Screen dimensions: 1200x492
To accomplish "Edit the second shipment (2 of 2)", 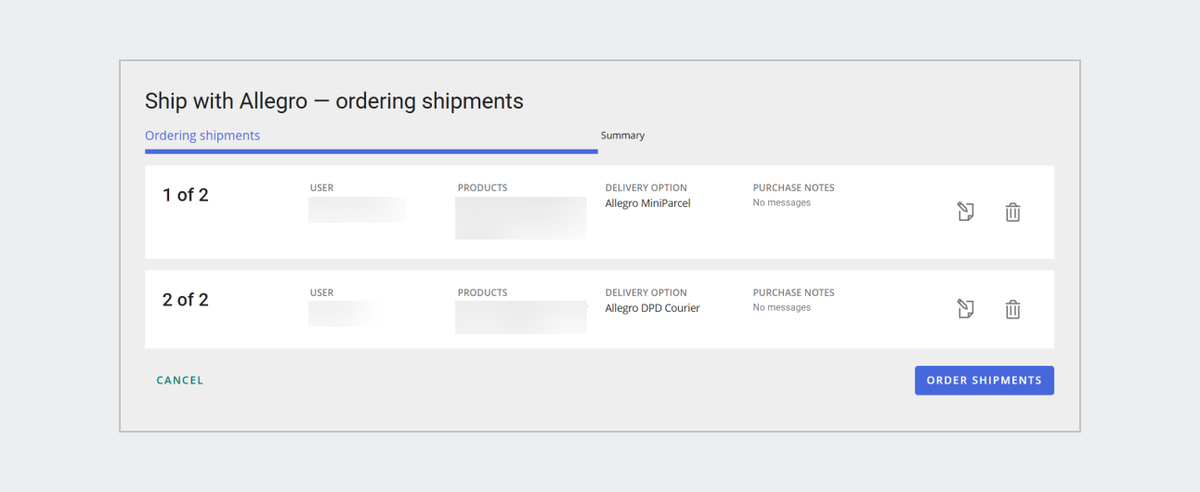I will pos(965,309).
